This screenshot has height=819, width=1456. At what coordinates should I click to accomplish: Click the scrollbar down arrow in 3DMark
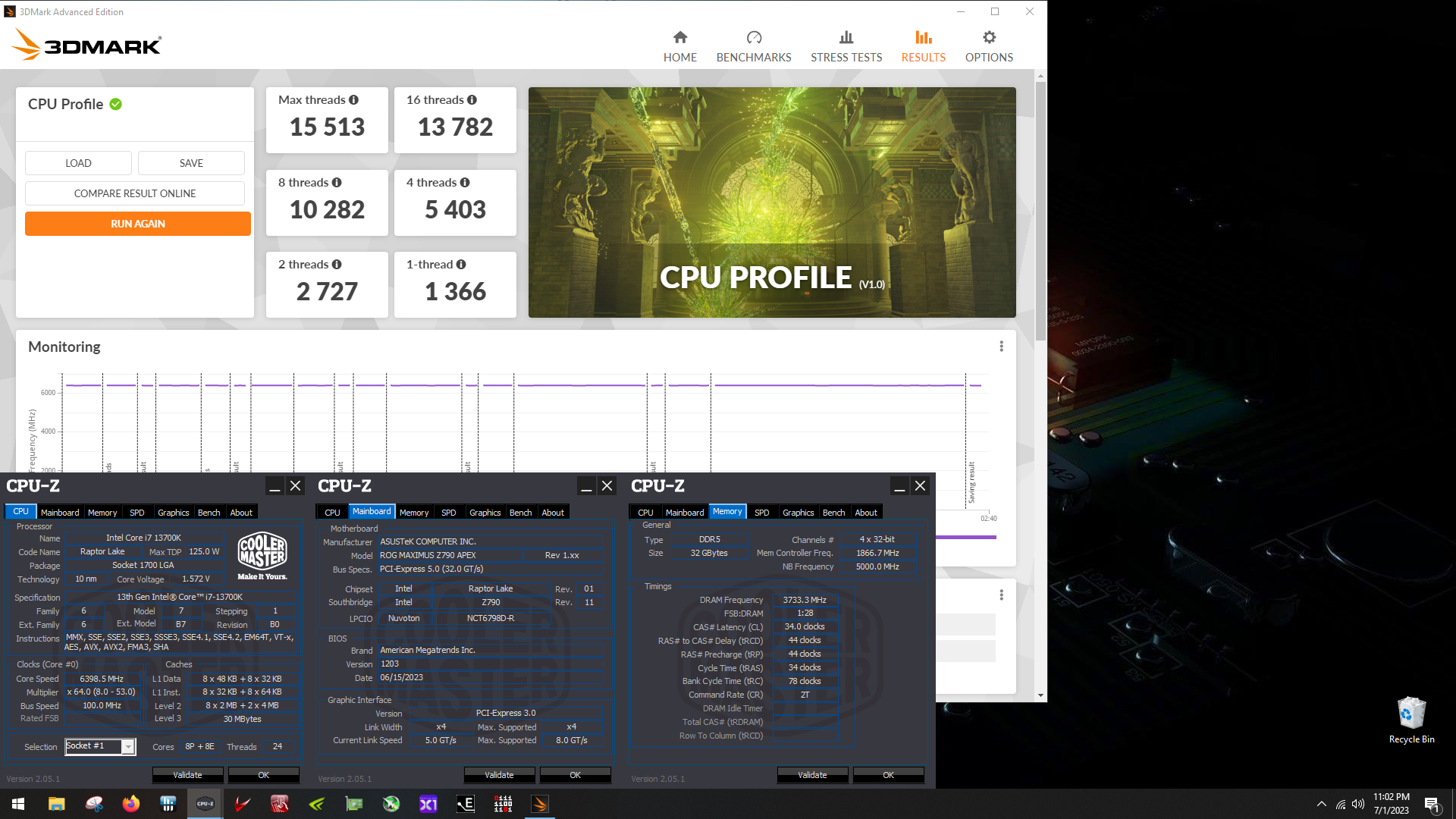coord(1040,695)
